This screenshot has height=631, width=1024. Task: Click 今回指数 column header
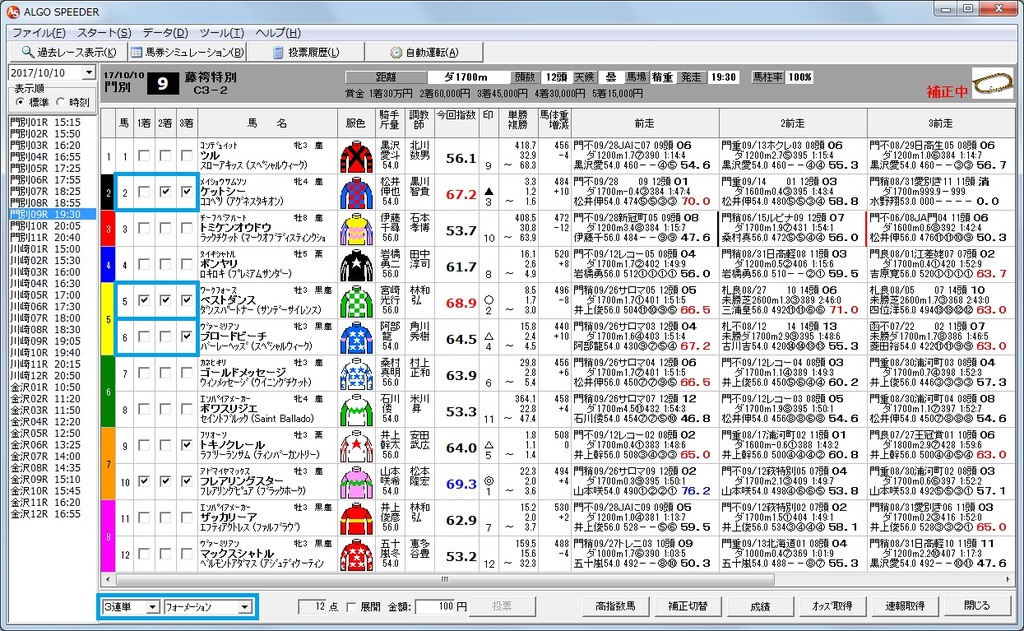tap(456, 123)
